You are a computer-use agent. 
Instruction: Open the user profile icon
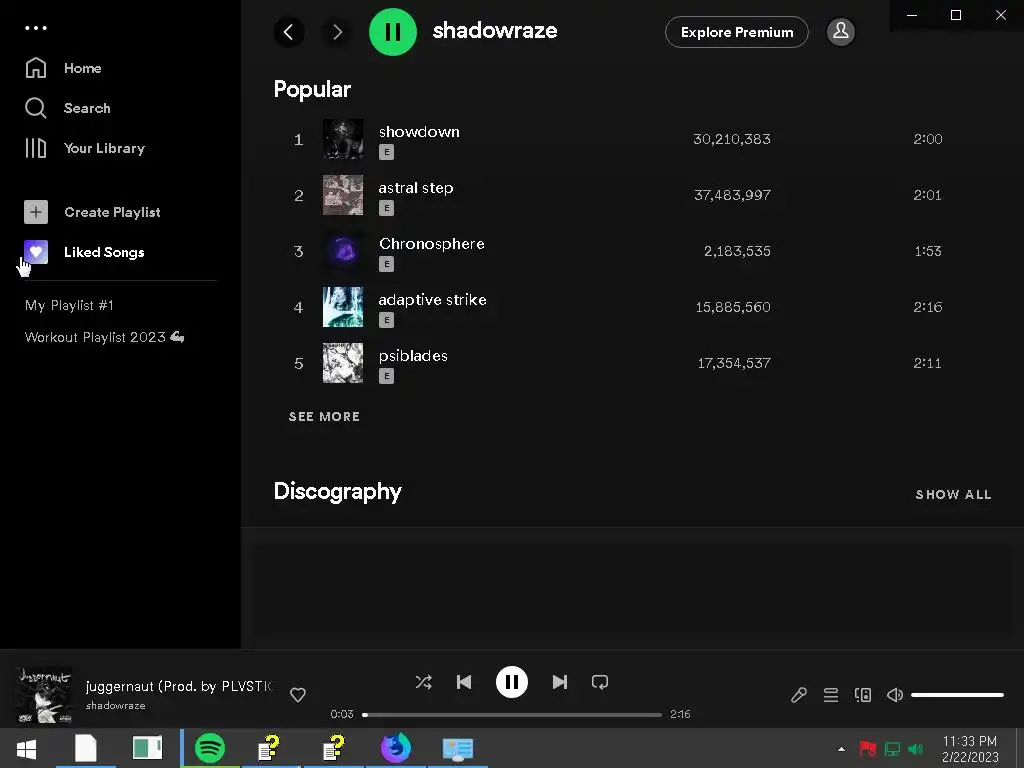[x=840, y=31]
